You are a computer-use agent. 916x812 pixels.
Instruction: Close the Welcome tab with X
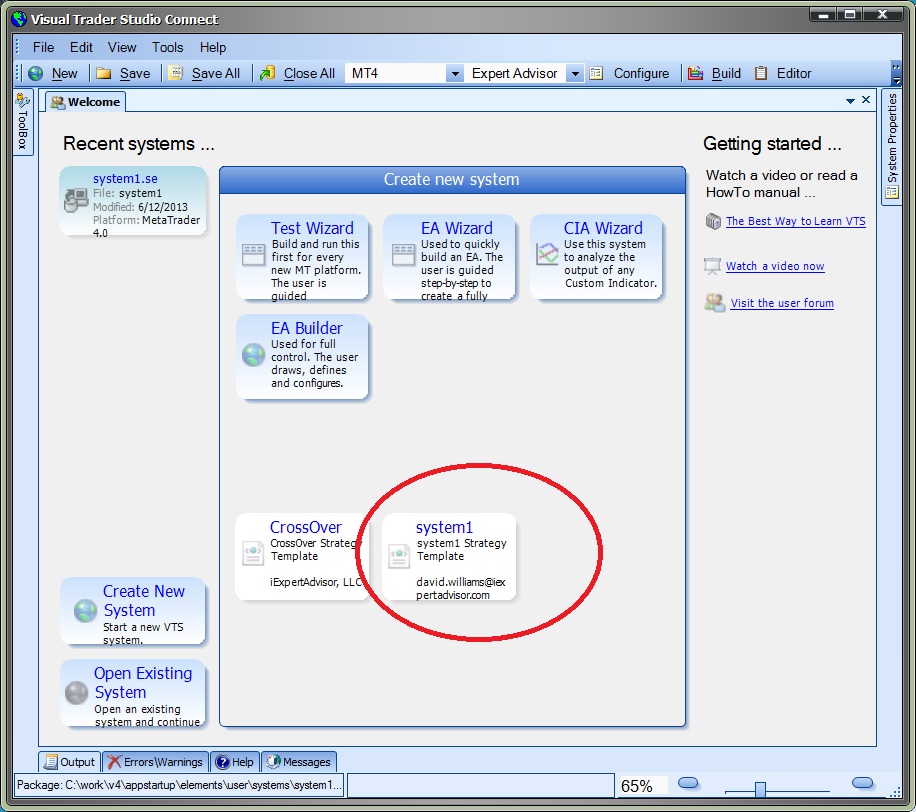[x=866, y=100]
